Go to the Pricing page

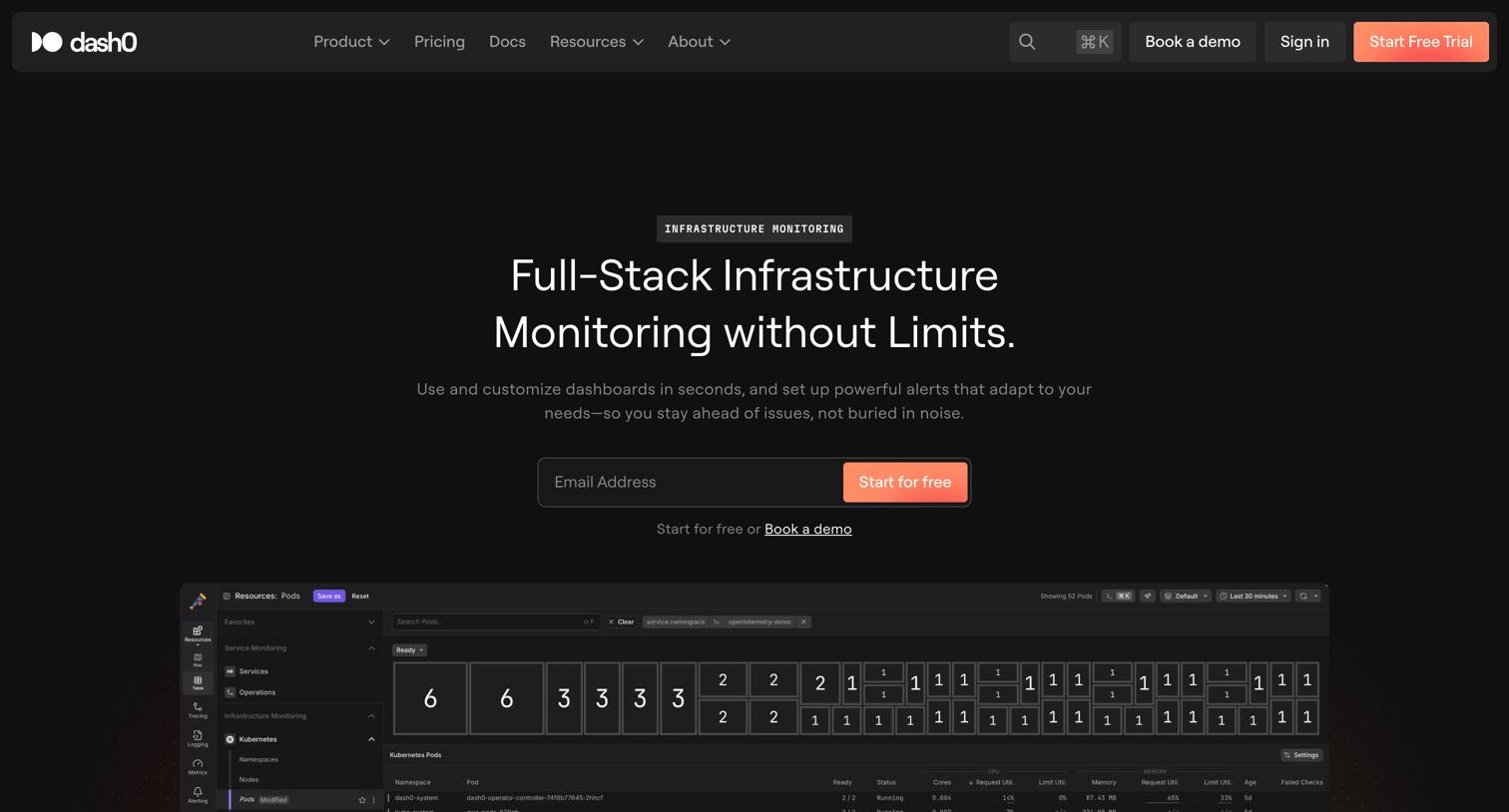click(439, 42)
